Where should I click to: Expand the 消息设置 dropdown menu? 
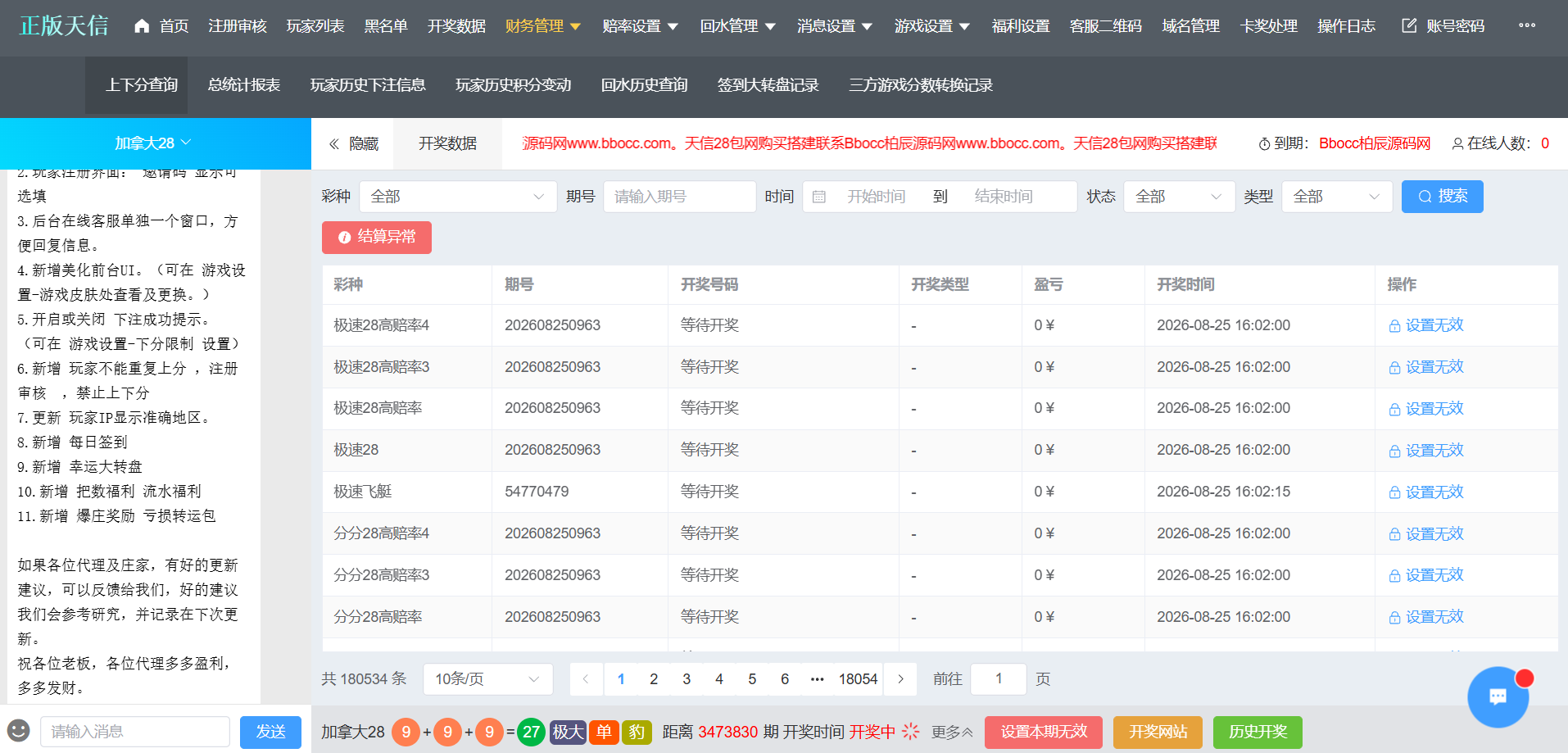pos(835,26)
